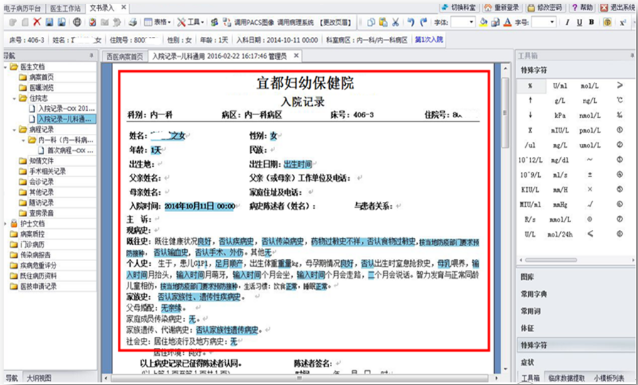Image resolution: width=638 pixels, height=385 pixels.
Task: Click the superscript x² icon
Action: [623, 23]
